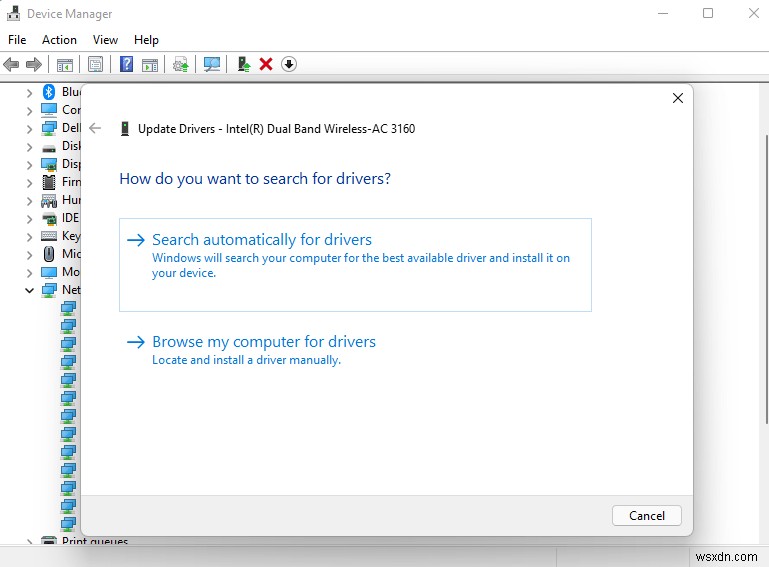Select the Display adapters category icon
Viewport: 769px width, 567px height.
[49, 164]
